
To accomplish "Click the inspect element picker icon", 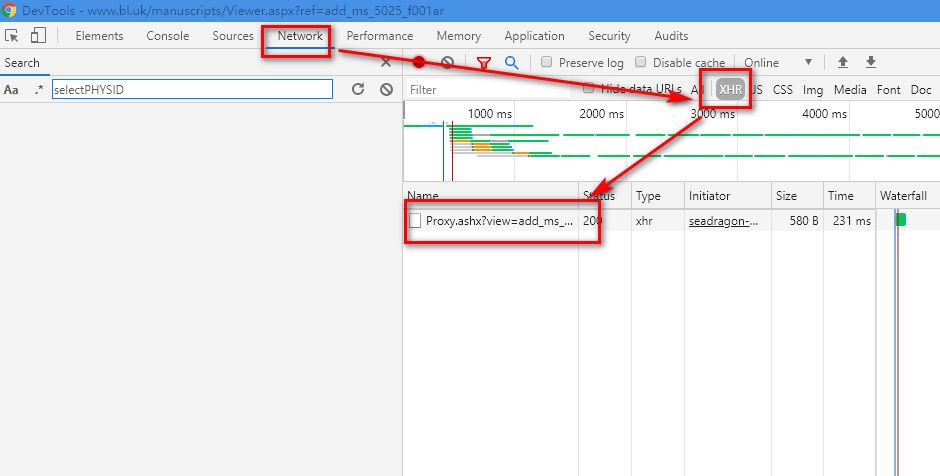I will point(12,36).
